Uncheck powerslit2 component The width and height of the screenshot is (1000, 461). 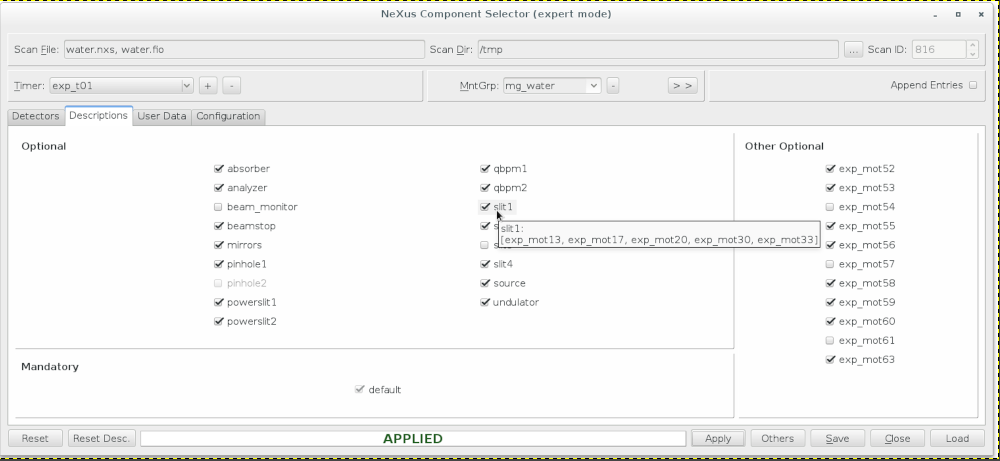click(219, 322)
